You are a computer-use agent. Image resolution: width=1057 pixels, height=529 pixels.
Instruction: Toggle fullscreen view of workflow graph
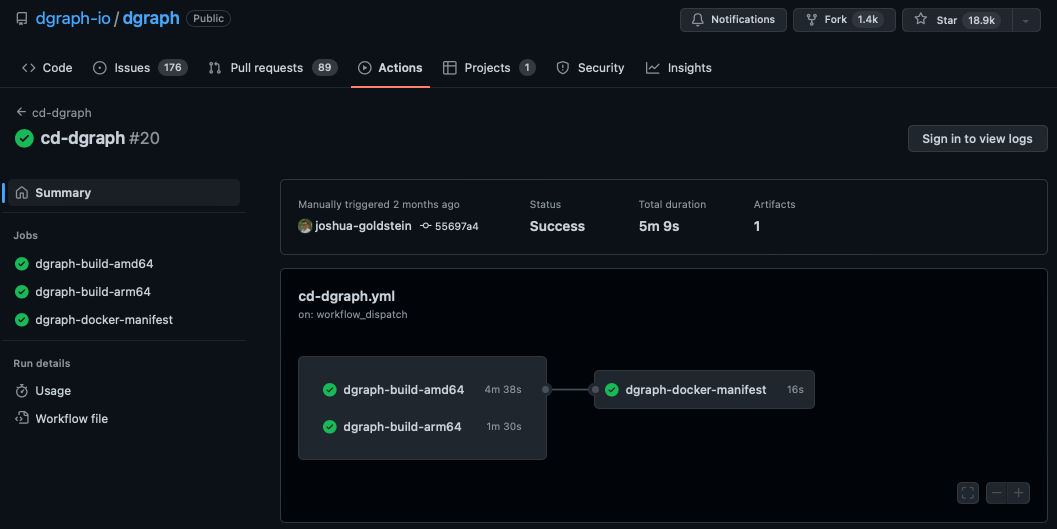point(968,493)
